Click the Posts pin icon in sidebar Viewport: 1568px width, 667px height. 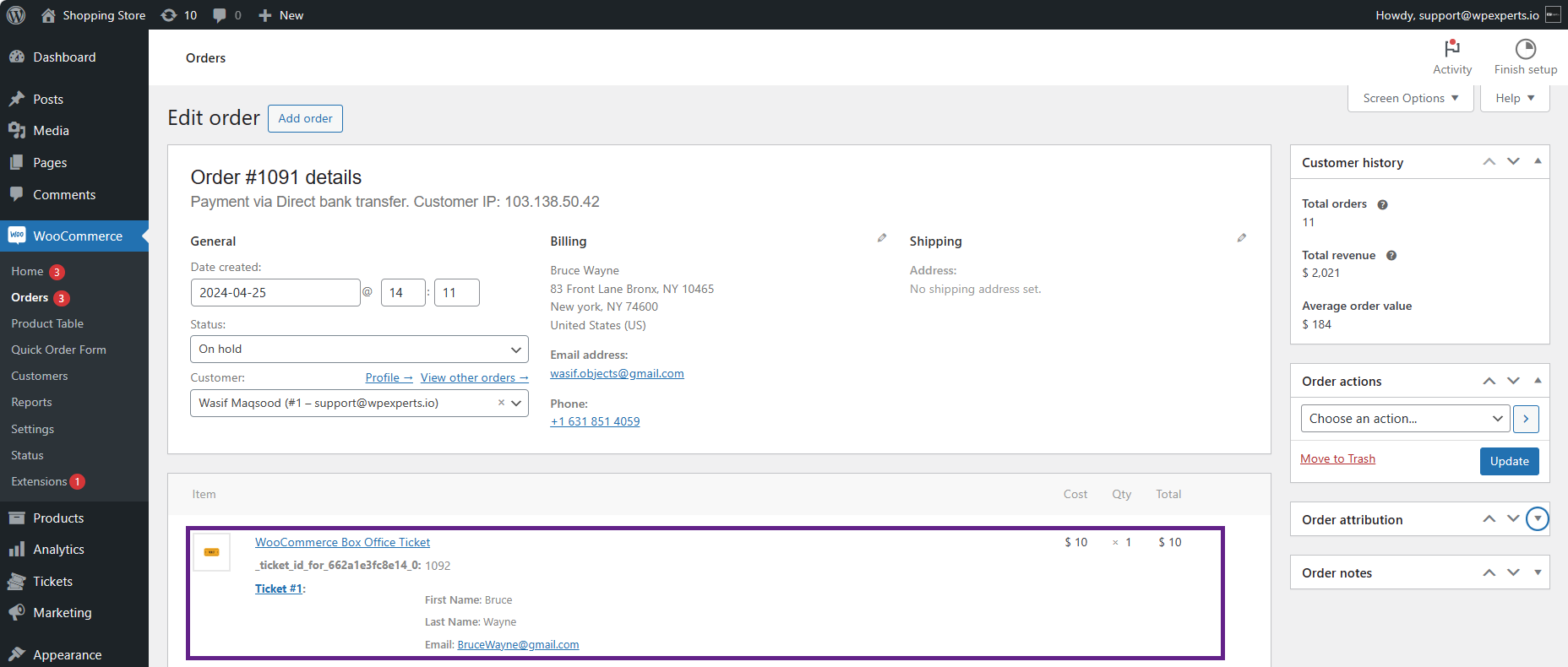[x=17, y=99]
